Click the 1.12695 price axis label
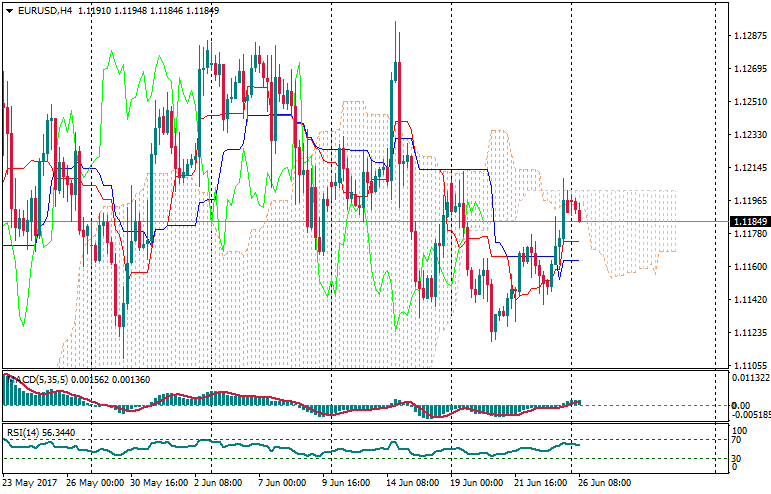The height and width of the screenshot is (494, 771). [x=749, y=69]
